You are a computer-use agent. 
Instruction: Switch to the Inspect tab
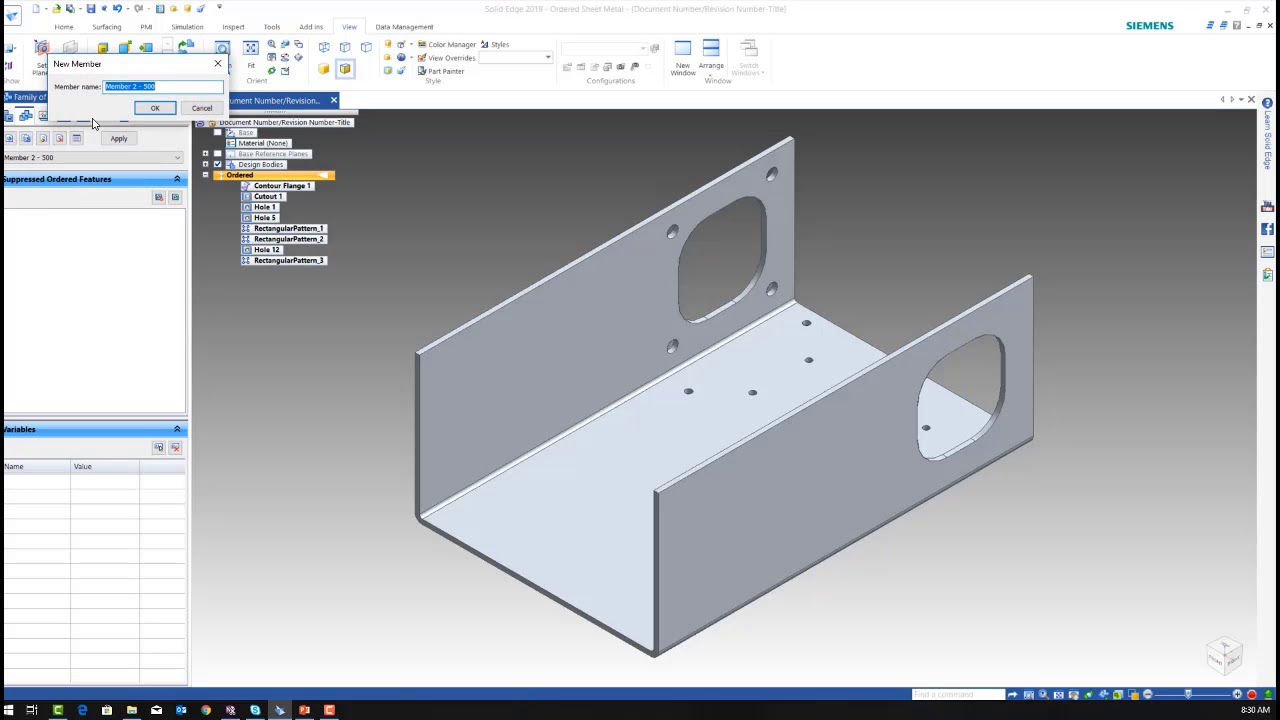pyautogui.click(x=233, y=27)
